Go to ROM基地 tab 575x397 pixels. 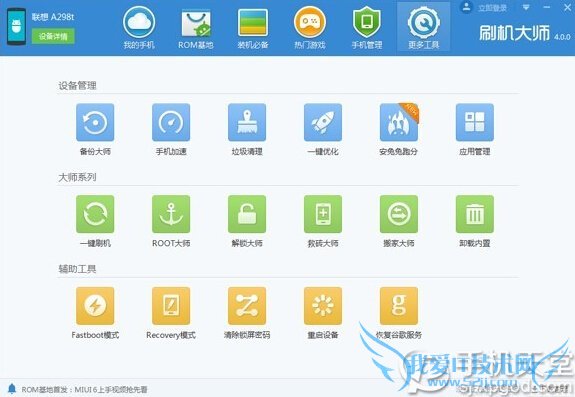196,28
